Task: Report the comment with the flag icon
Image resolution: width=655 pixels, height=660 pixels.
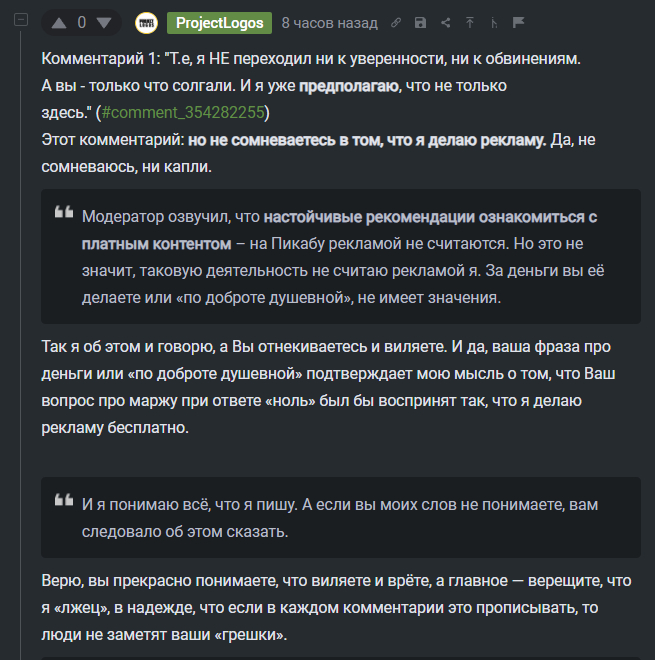Action: tap(518, 23)
